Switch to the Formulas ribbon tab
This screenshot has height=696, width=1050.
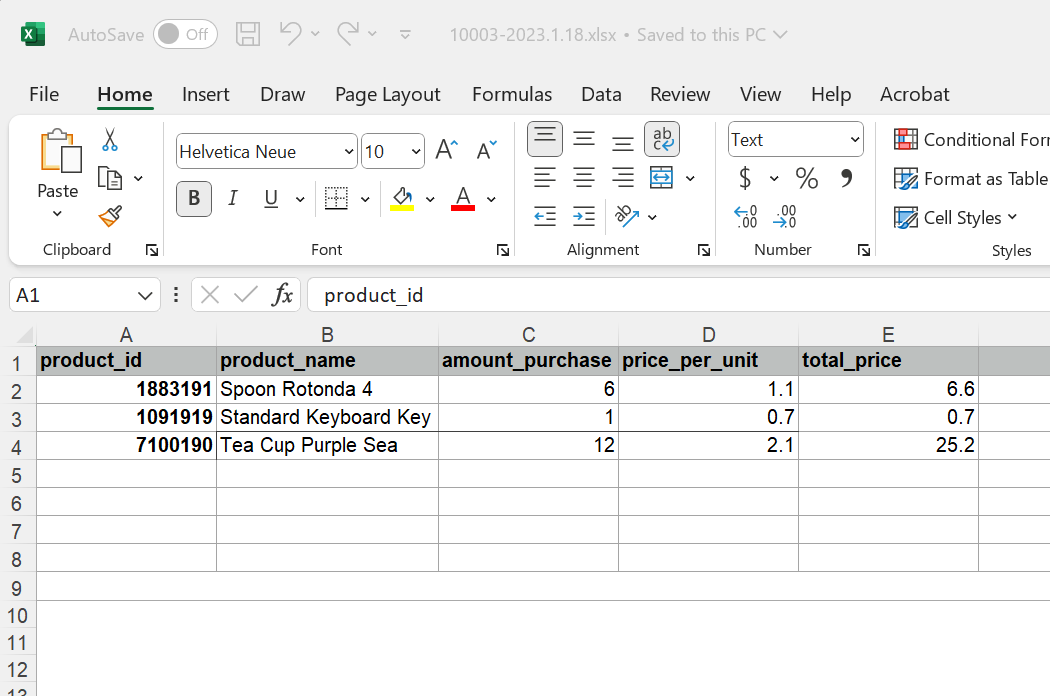(512, 94)
